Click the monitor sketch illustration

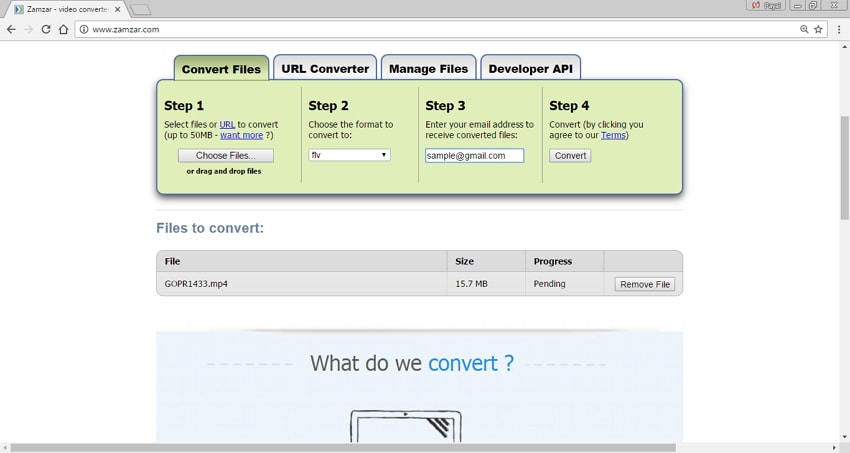[406, 426]
